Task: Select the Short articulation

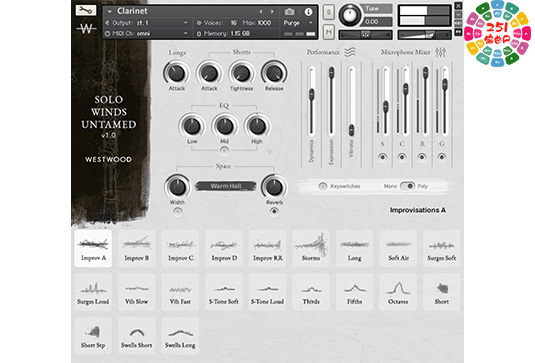Action: (x=442, y=292)
